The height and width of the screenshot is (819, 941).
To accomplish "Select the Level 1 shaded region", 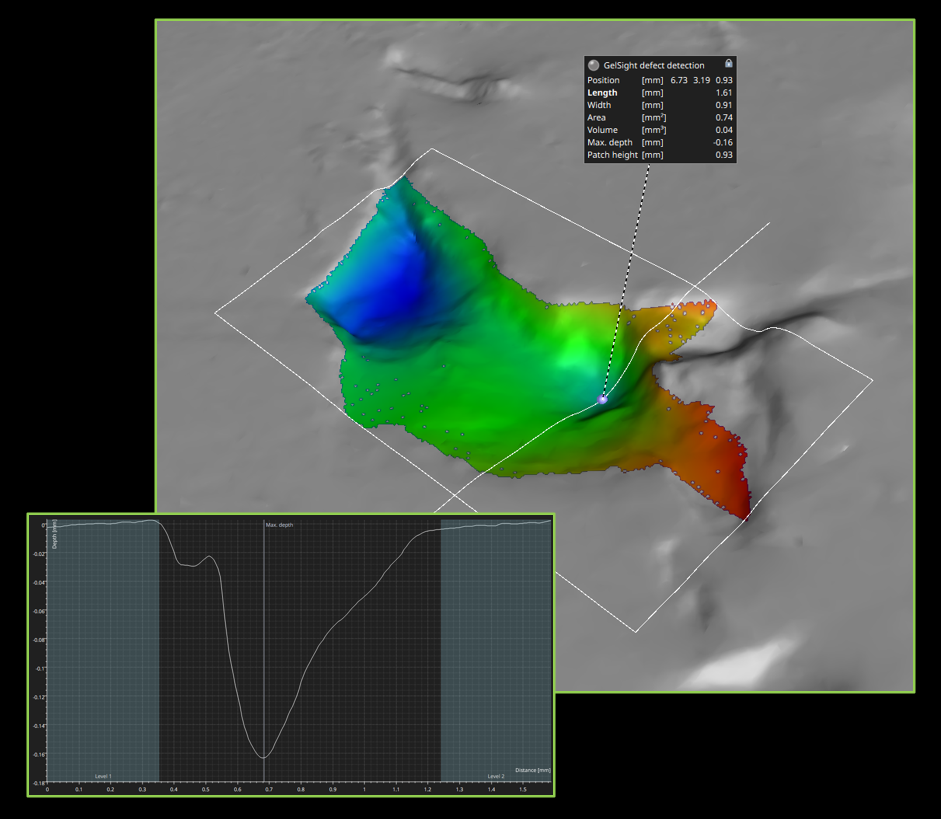I will (103, 650).
